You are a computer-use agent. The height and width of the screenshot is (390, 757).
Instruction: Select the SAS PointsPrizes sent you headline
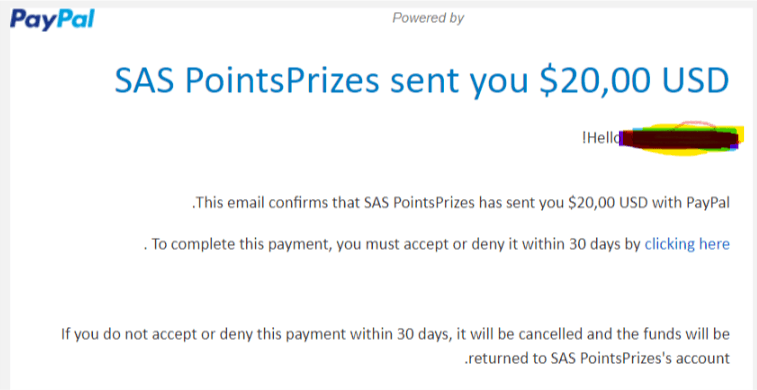(x=421, y=81)
